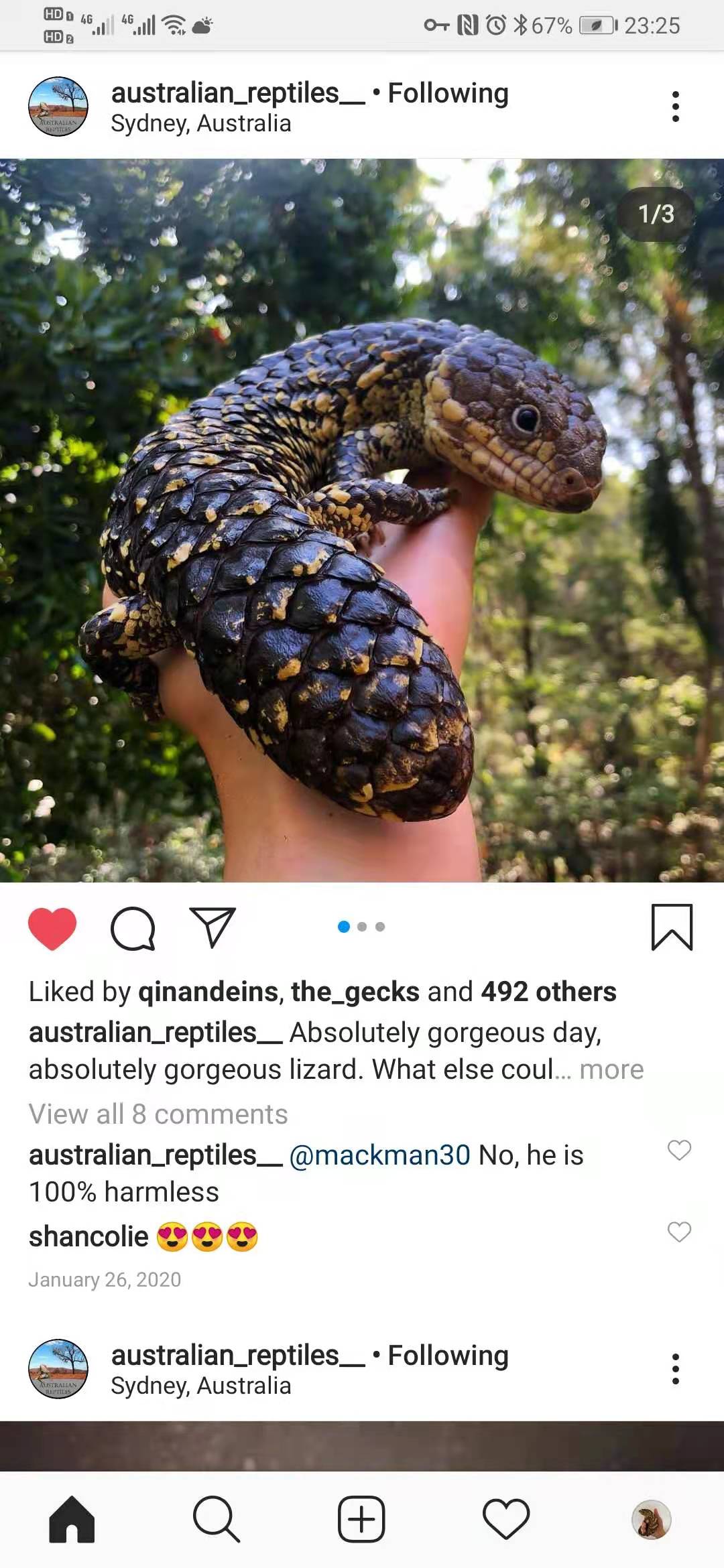The height and width of the screenshot is (1568, 724).
Task: Share post via paper plane icon
Action: click(x=213, y=927)
